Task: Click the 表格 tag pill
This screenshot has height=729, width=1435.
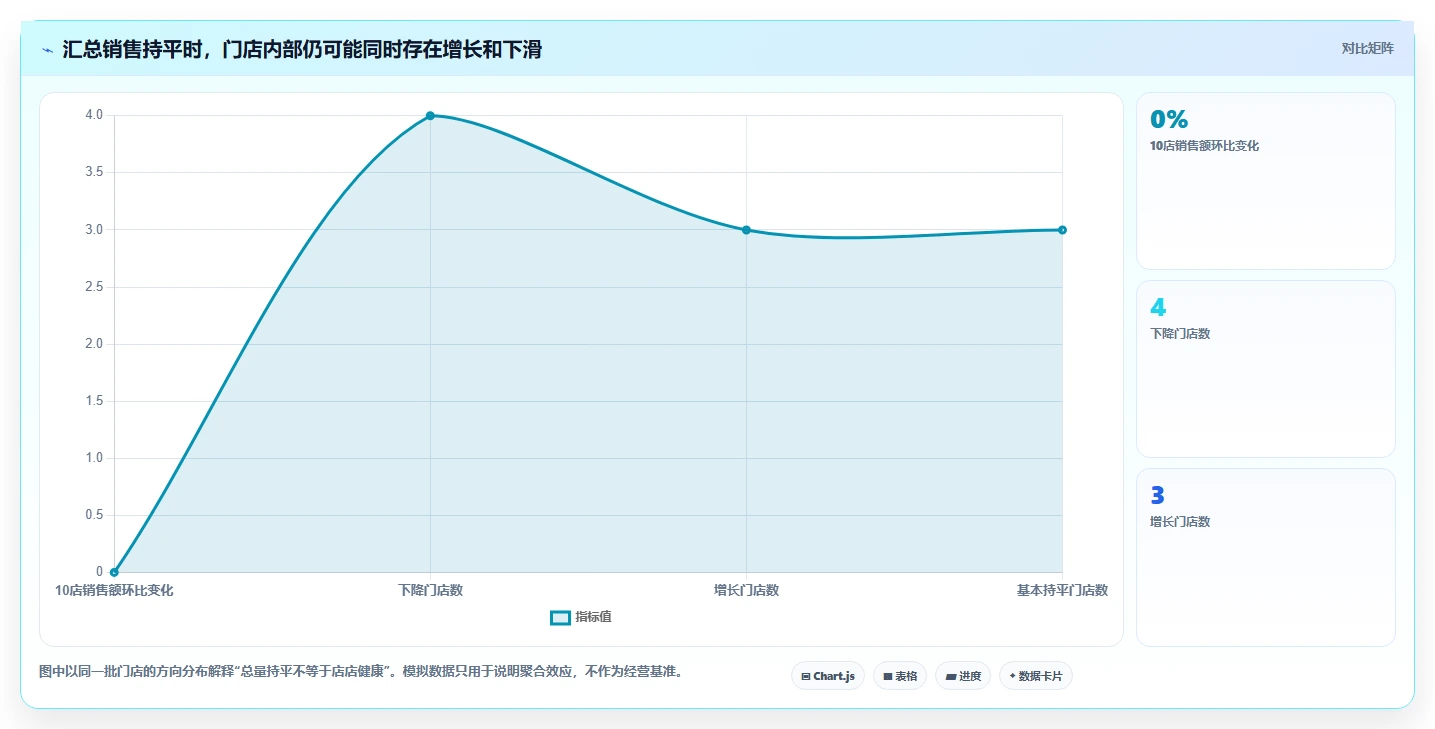Action: tap(900, 676)
